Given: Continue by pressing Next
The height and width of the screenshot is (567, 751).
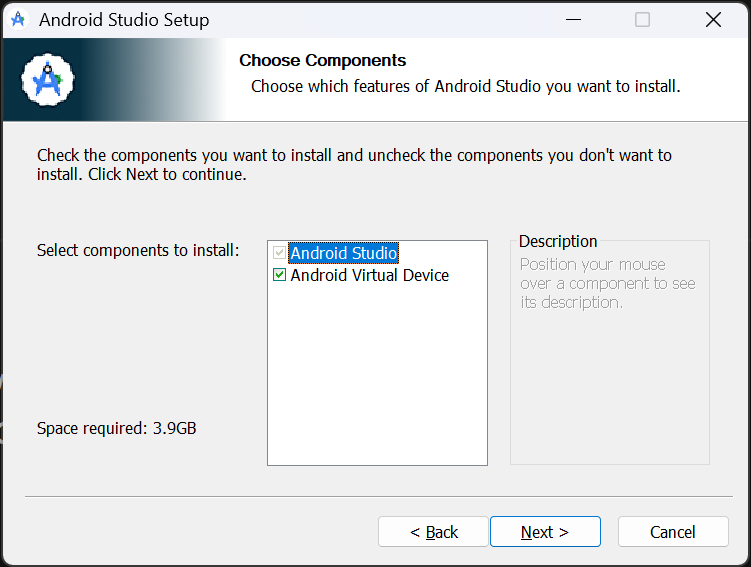Looking at the screenshot, I should 545,532.
